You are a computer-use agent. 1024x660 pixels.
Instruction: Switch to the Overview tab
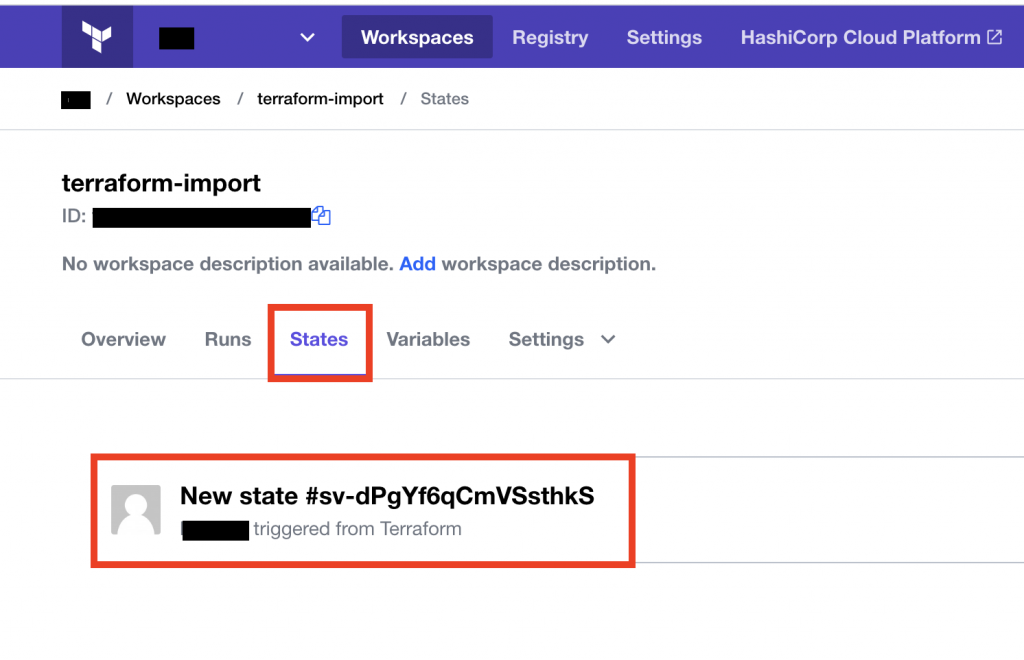coord(122,340)
